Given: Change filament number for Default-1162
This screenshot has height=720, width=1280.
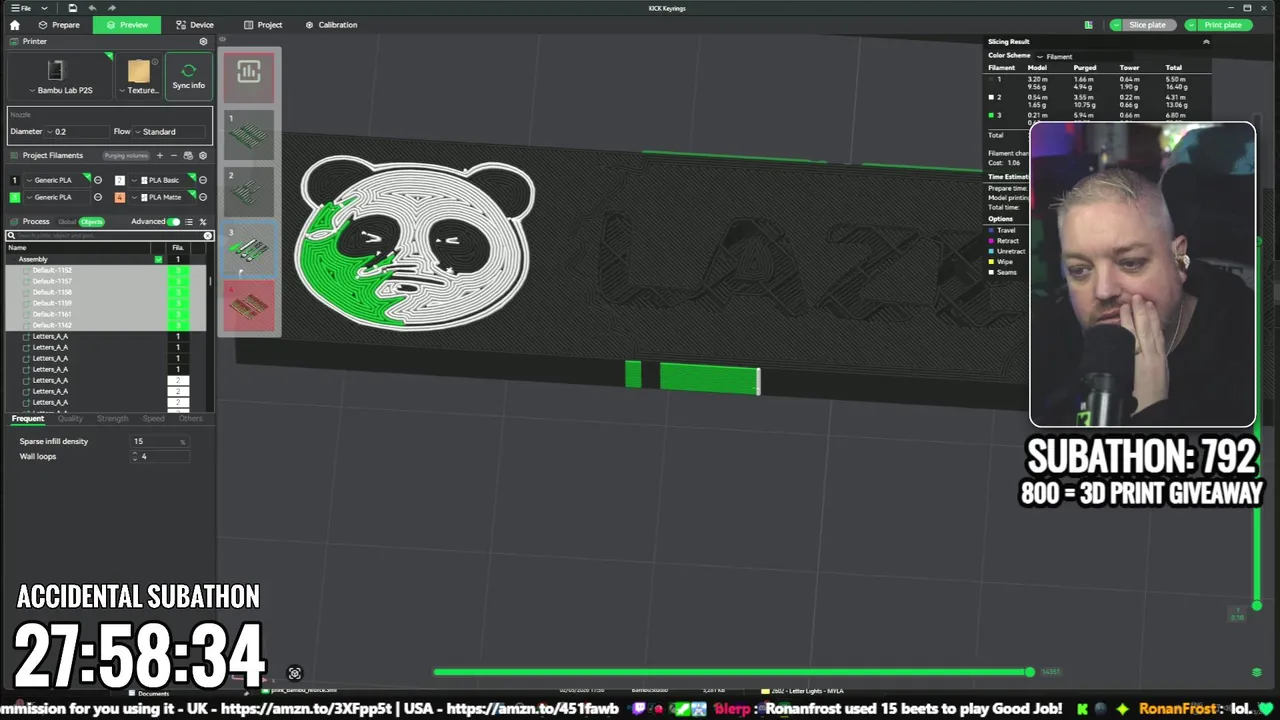Looking at the screenshot, I should coord(178,325).
